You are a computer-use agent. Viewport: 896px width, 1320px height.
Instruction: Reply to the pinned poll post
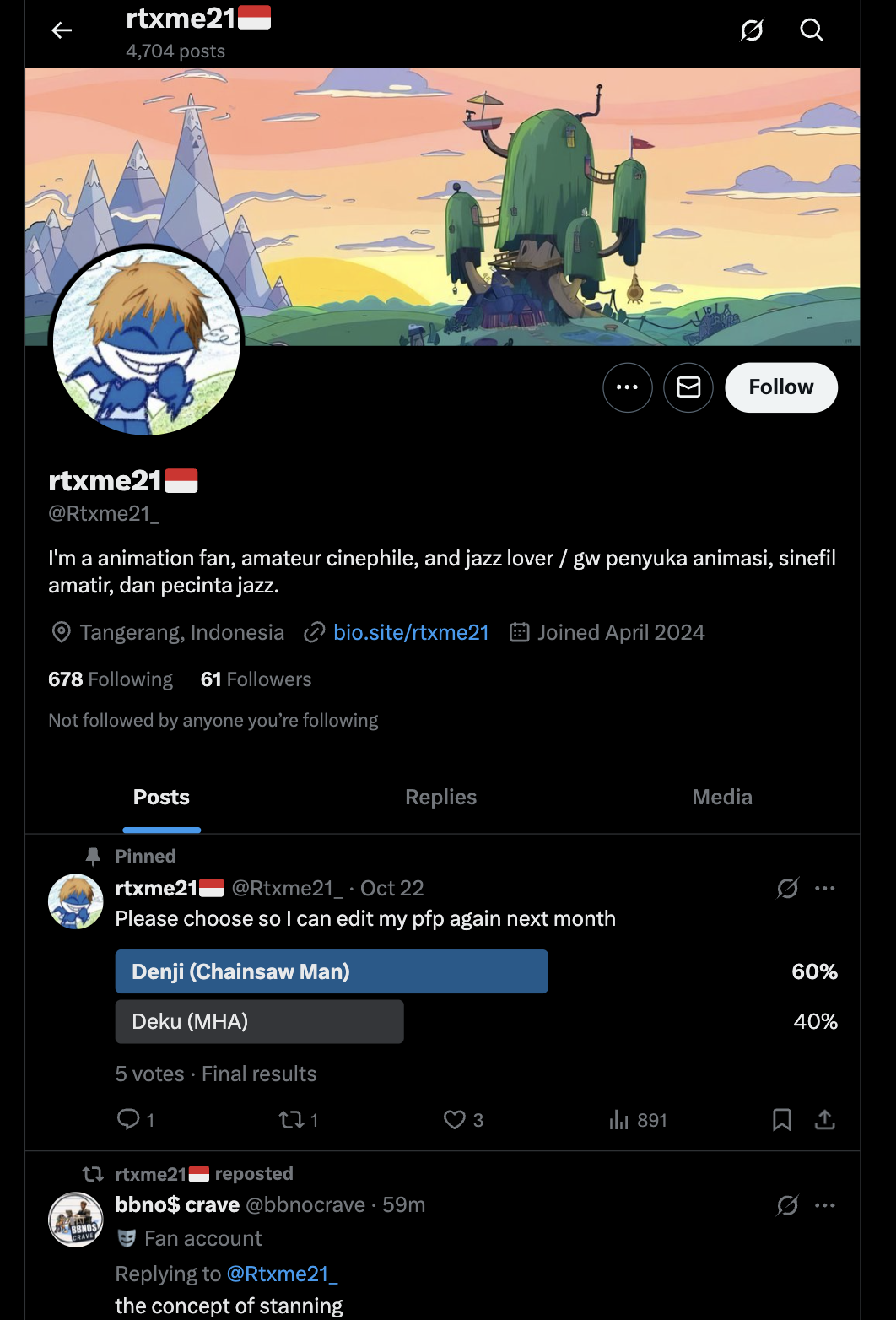click(129, 1120)
